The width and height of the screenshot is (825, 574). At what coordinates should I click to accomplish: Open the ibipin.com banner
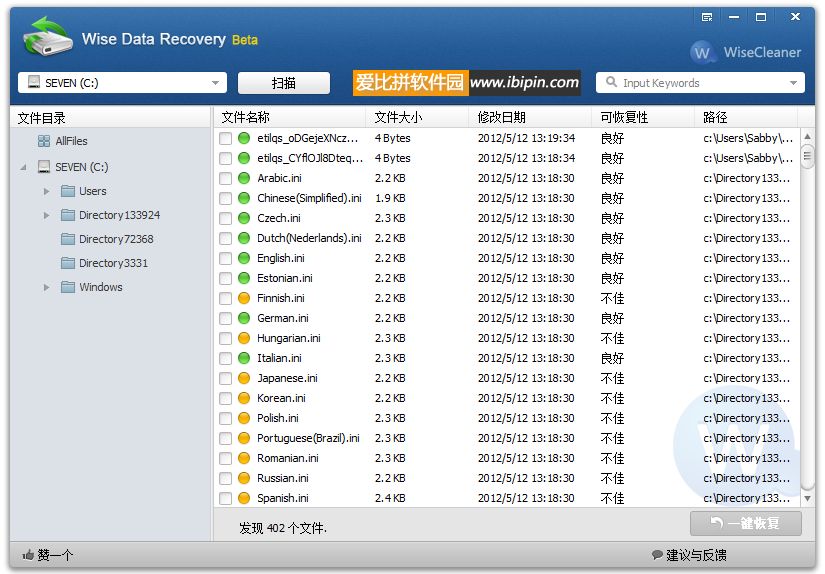click(x=467, y=83)
